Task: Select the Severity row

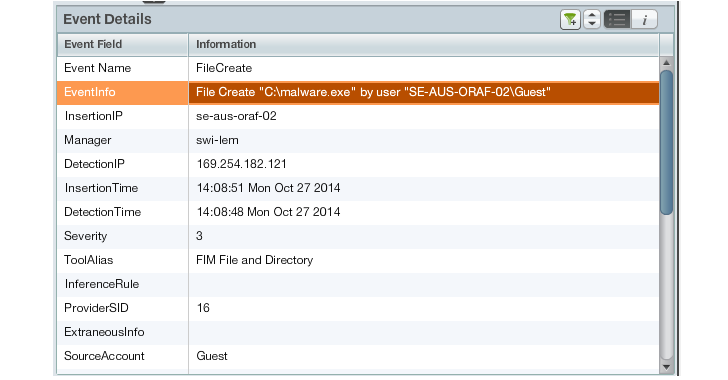Action: [358, 236]
